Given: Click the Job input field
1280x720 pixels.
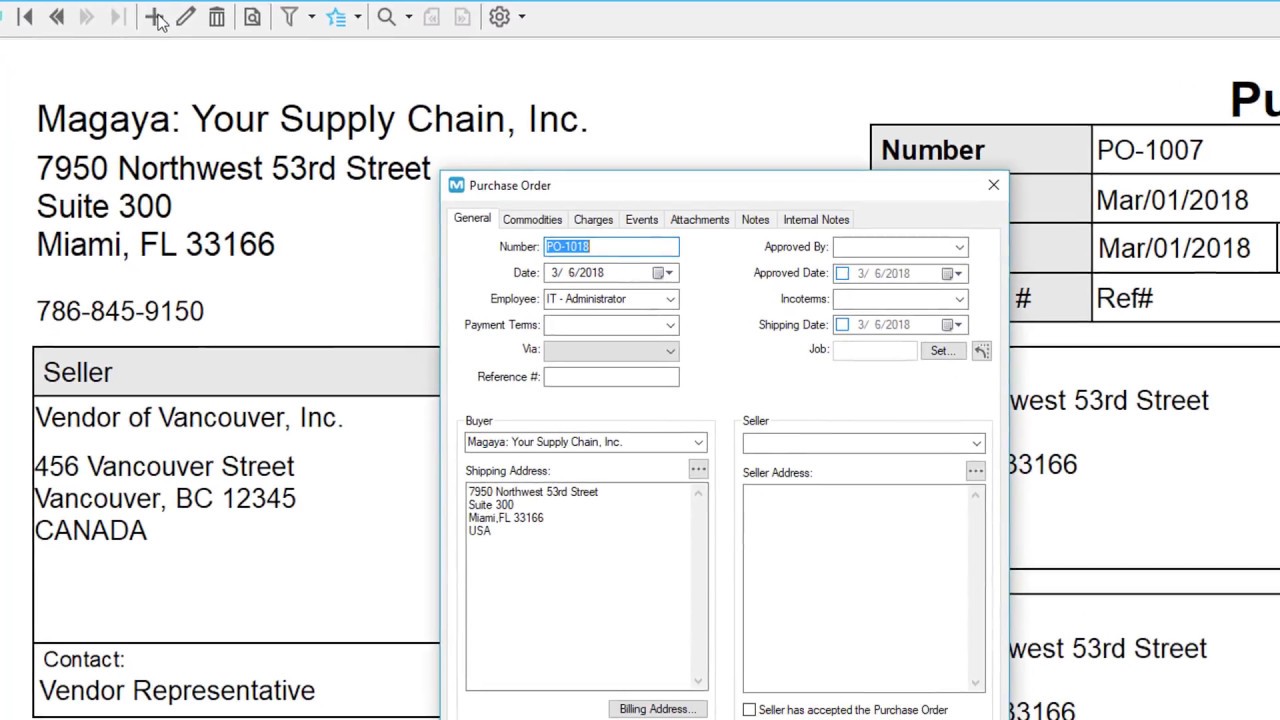Looking at the screenshot, I should [x=875, y=350].
